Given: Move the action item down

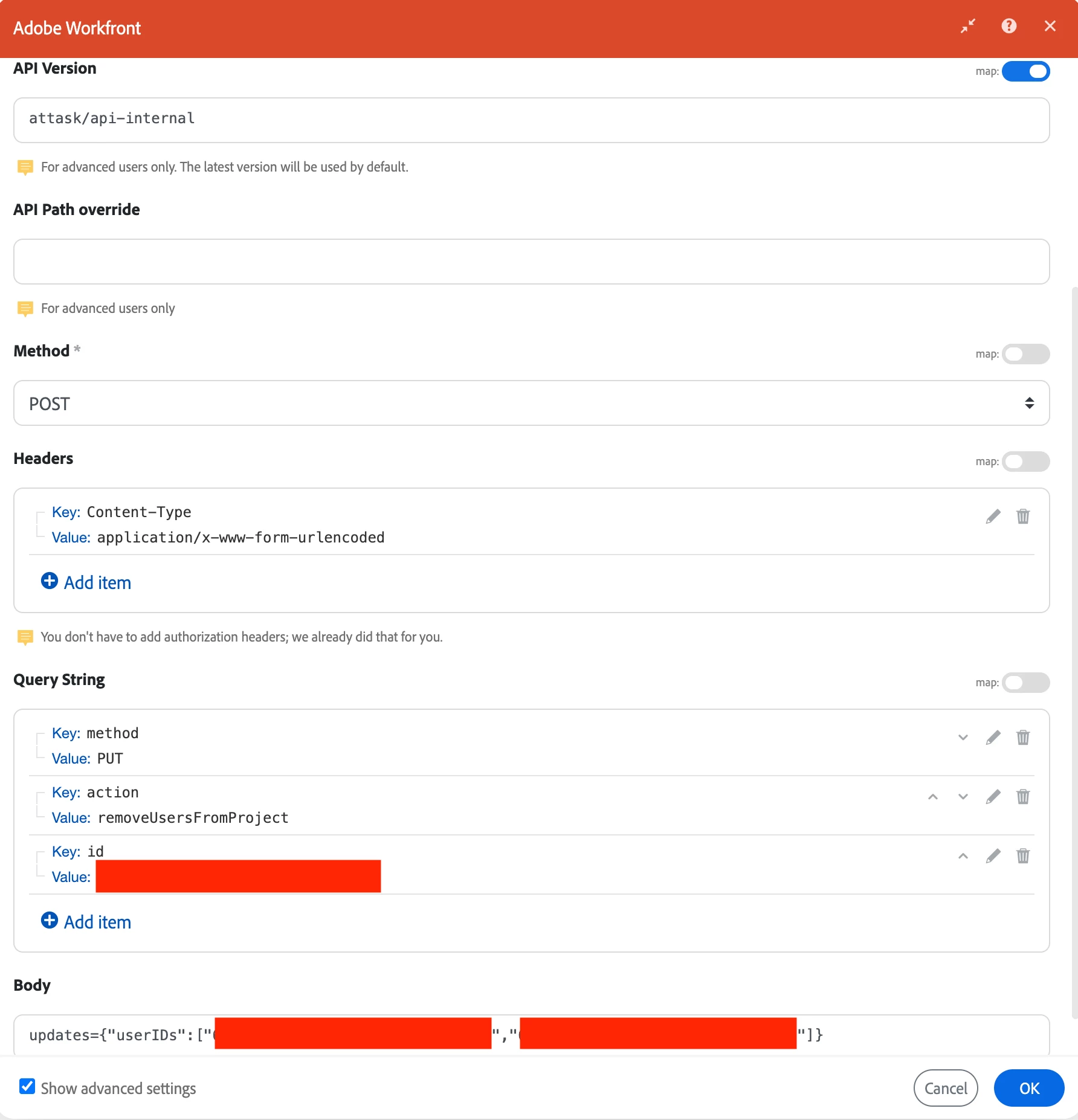Looking at the screenshot, I should click(x=963, y=797).
